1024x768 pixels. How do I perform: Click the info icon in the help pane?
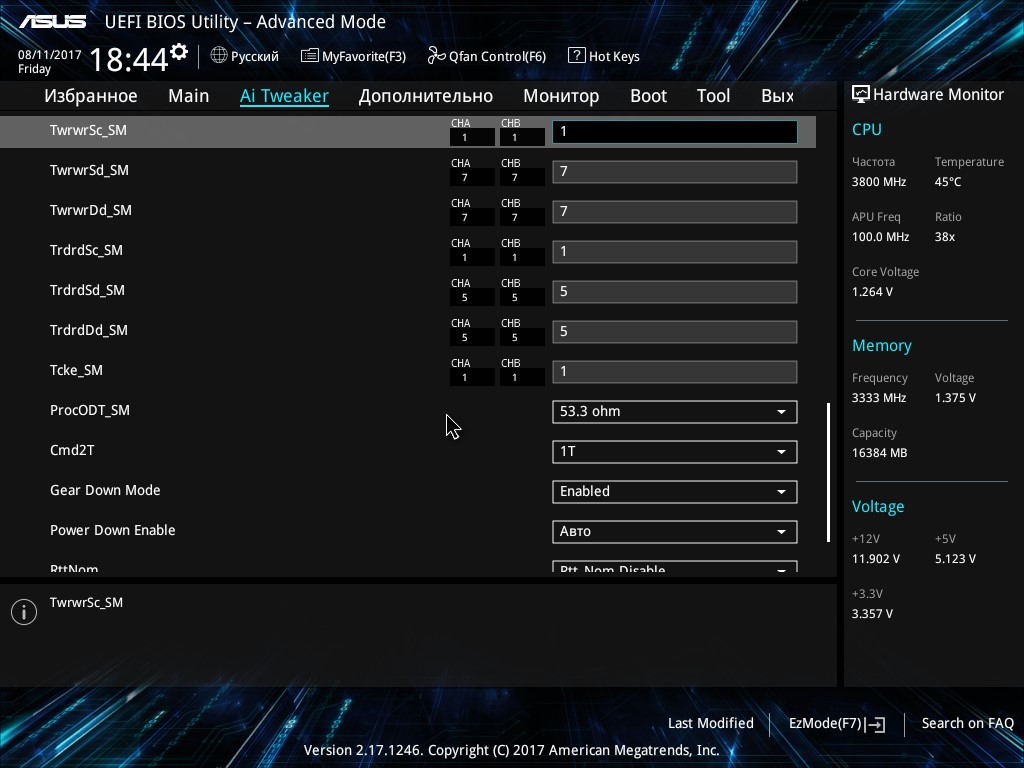click(24, 612)
